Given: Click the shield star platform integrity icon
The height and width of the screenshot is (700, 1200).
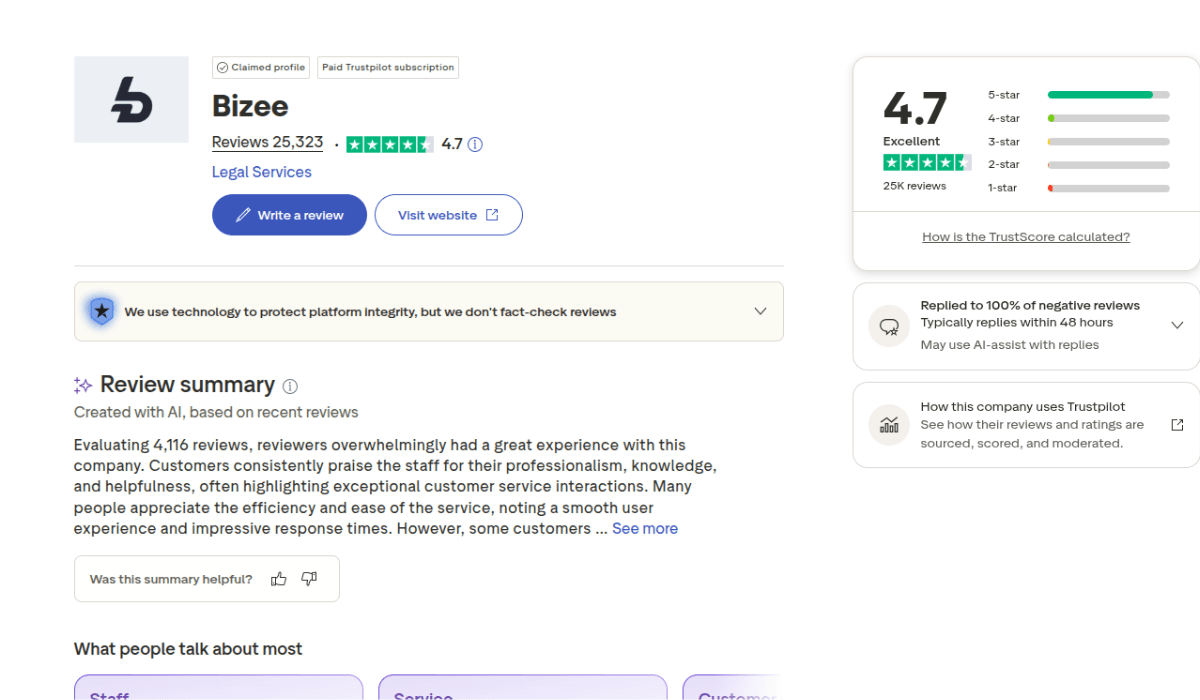Looking at the screenshot, I should pos(101,311).
